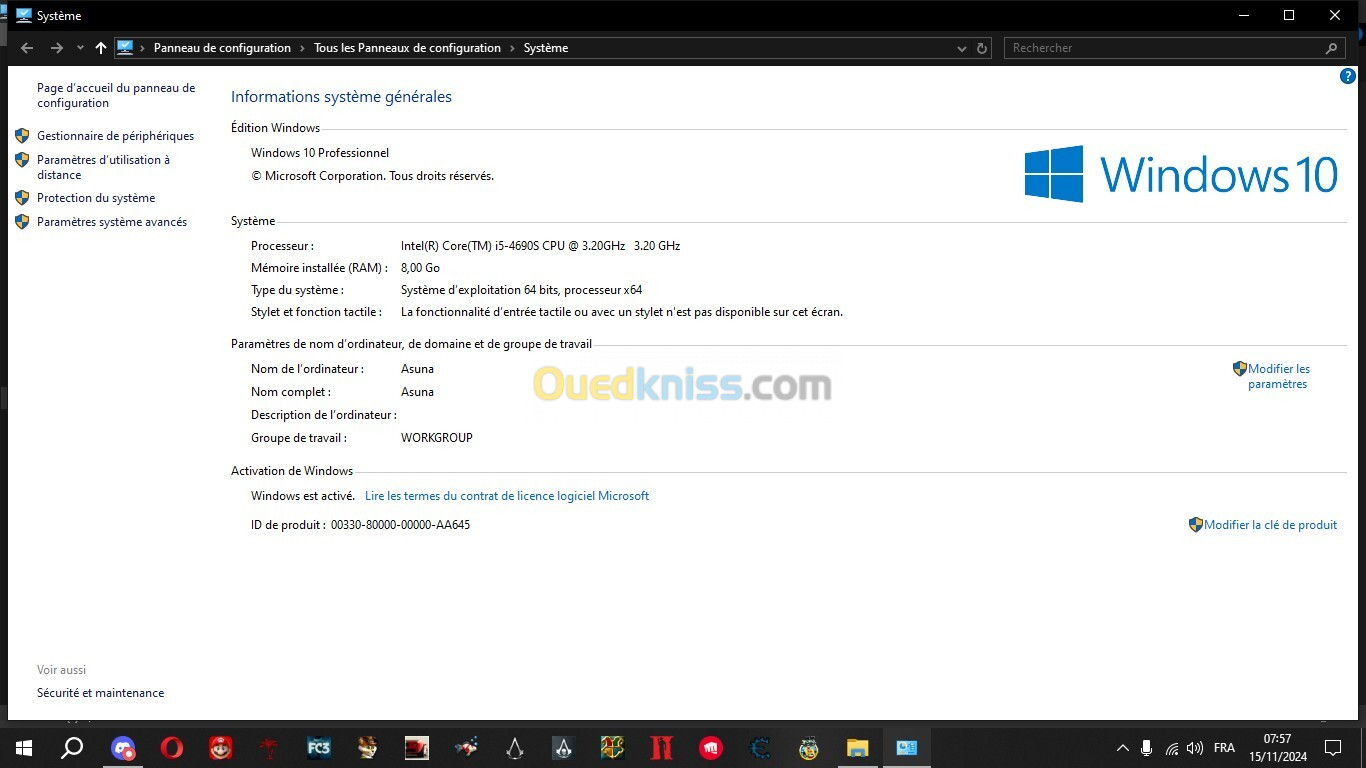Viewport: 1366px width, 768px height.
Task: Refresh the address bar location
Action: [x=982, y=48]
